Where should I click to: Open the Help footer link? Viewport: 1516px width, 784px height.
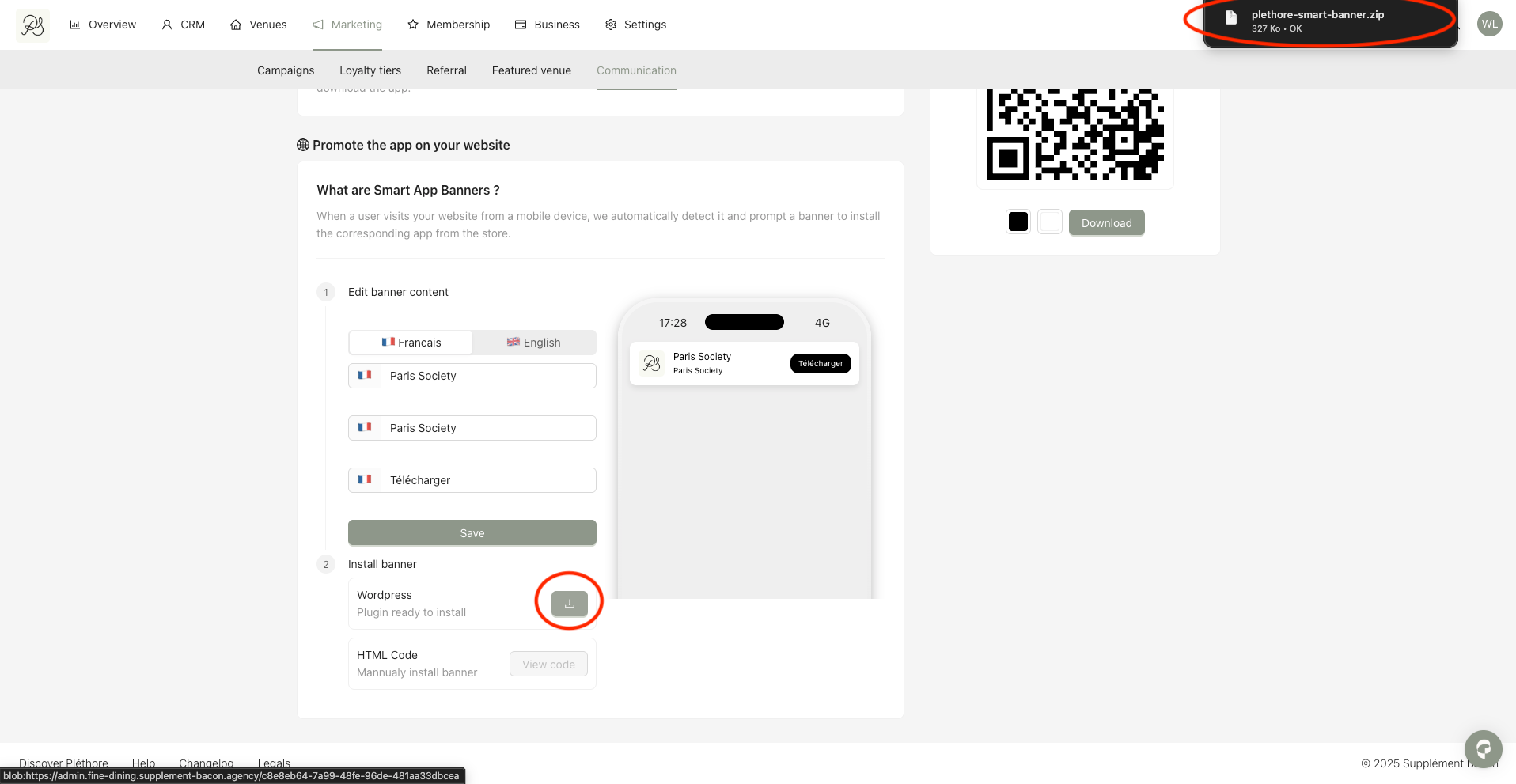point(143,763)
